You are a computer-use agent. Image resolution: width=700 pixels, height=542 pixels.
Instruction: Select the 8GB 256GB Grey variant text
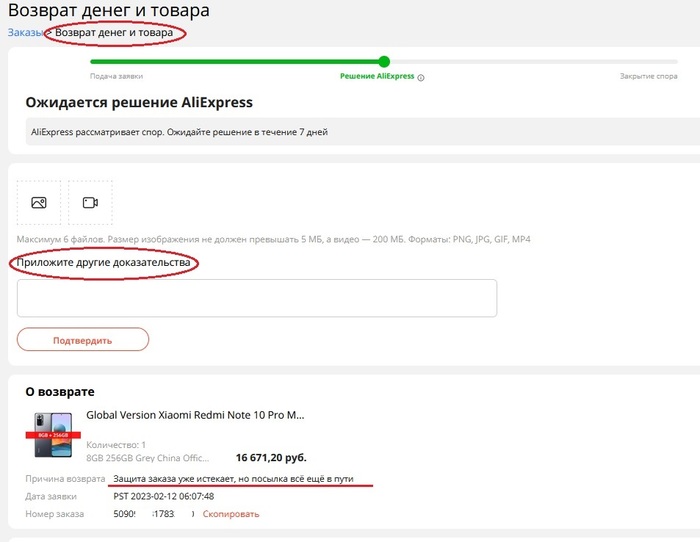coord(147,458)
